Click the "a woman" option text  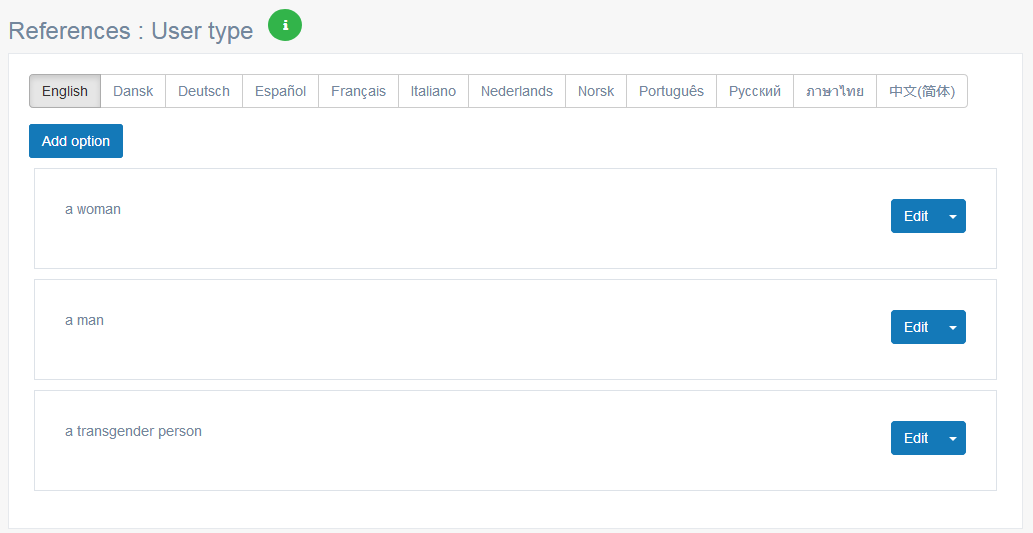pyautogui.click(x=93, y=210)
